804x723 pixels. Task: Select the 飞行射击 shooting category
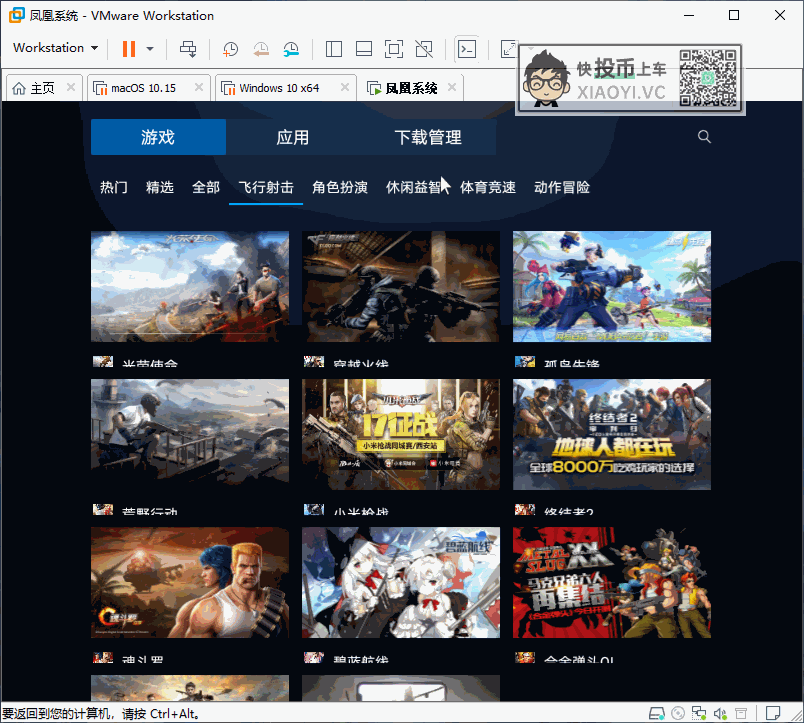point(266,187)
